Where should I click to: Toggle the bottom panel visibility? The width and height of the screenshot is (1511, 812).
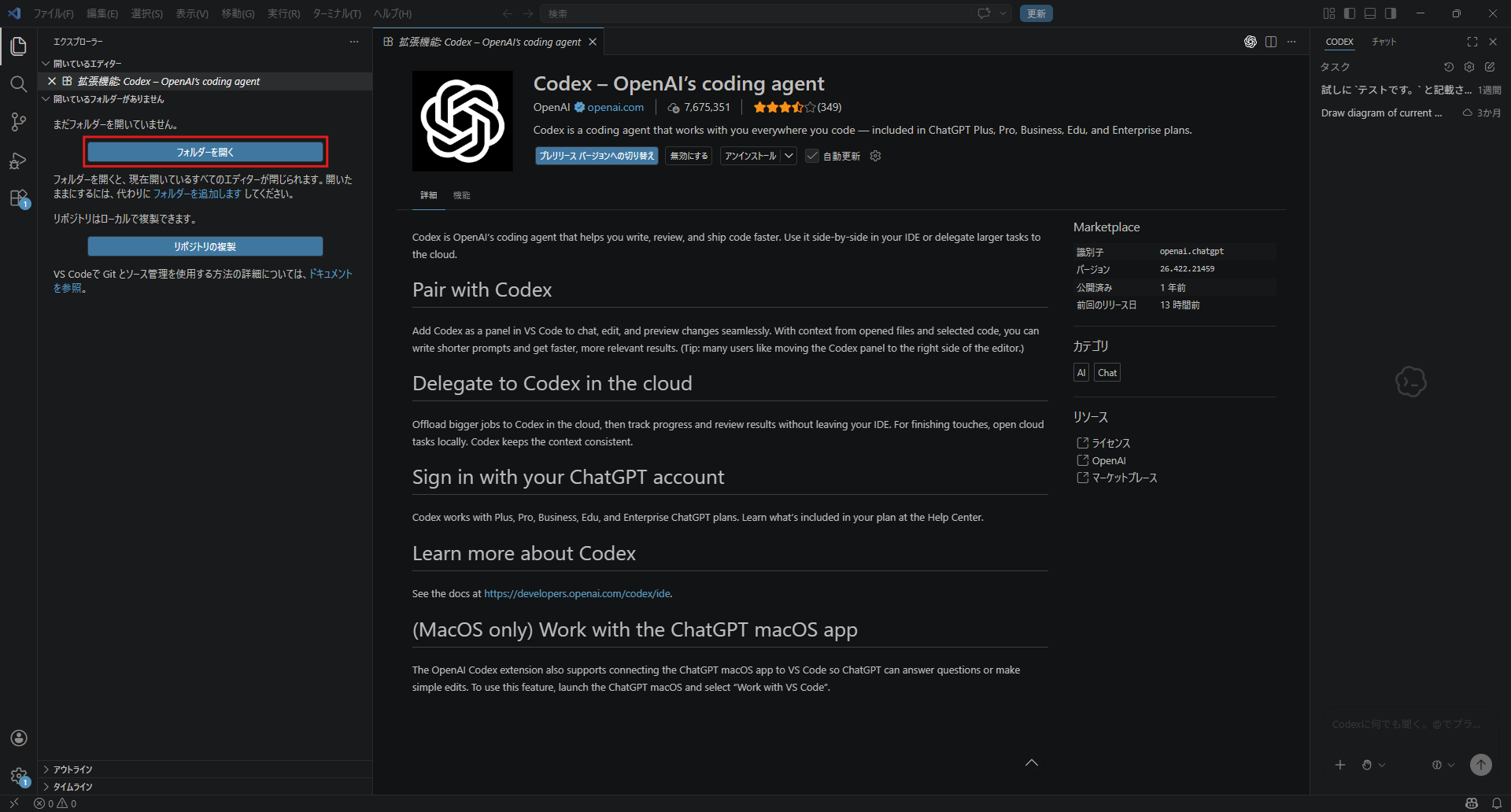coord(1370,13)
